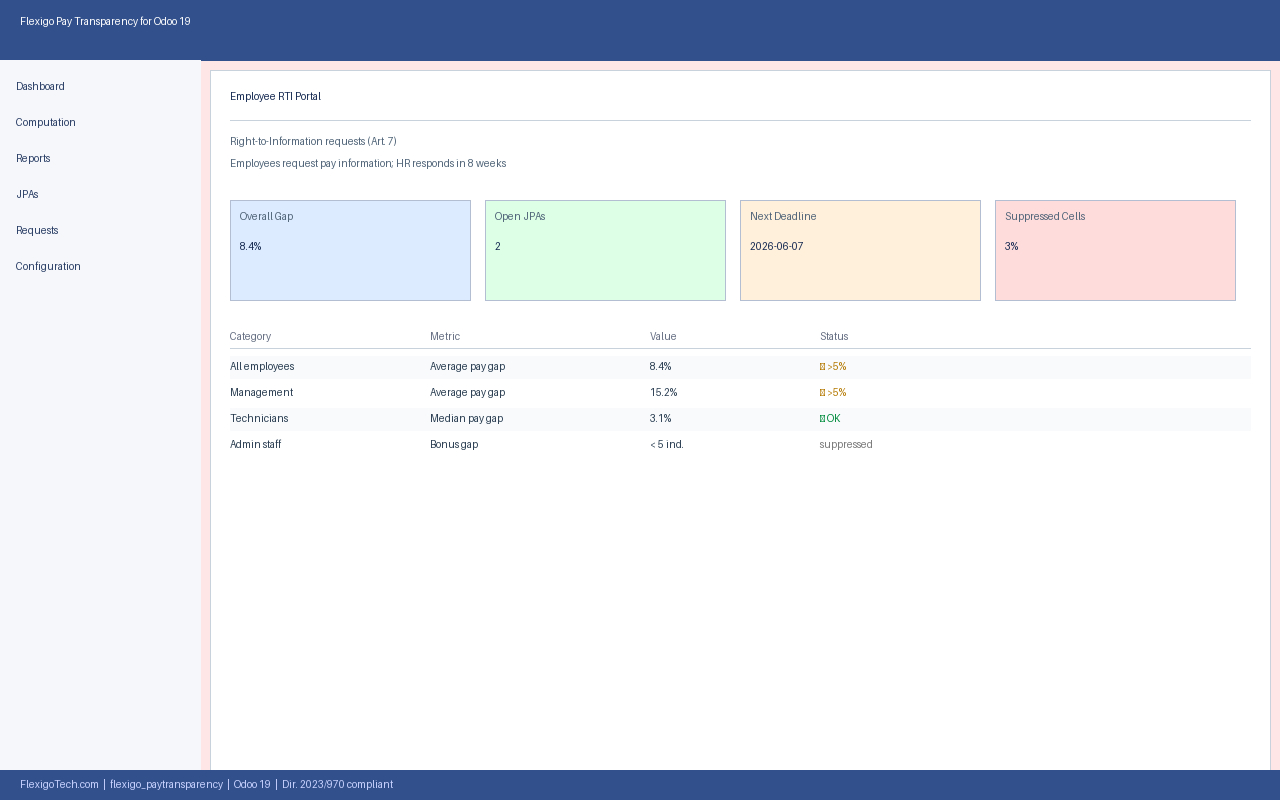Click the Bonus gap metric cell
This screenshot has height=800, width=1280.
pos(454,445)
